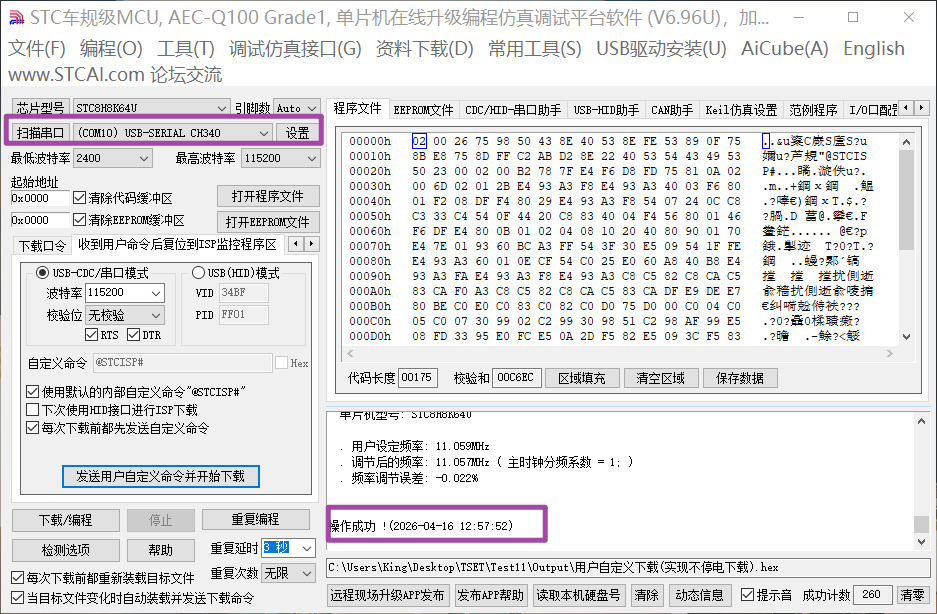The height and width of the screenshot is (614, 937).
Task: Click 扫描串口 button
Action: point(40,133)
